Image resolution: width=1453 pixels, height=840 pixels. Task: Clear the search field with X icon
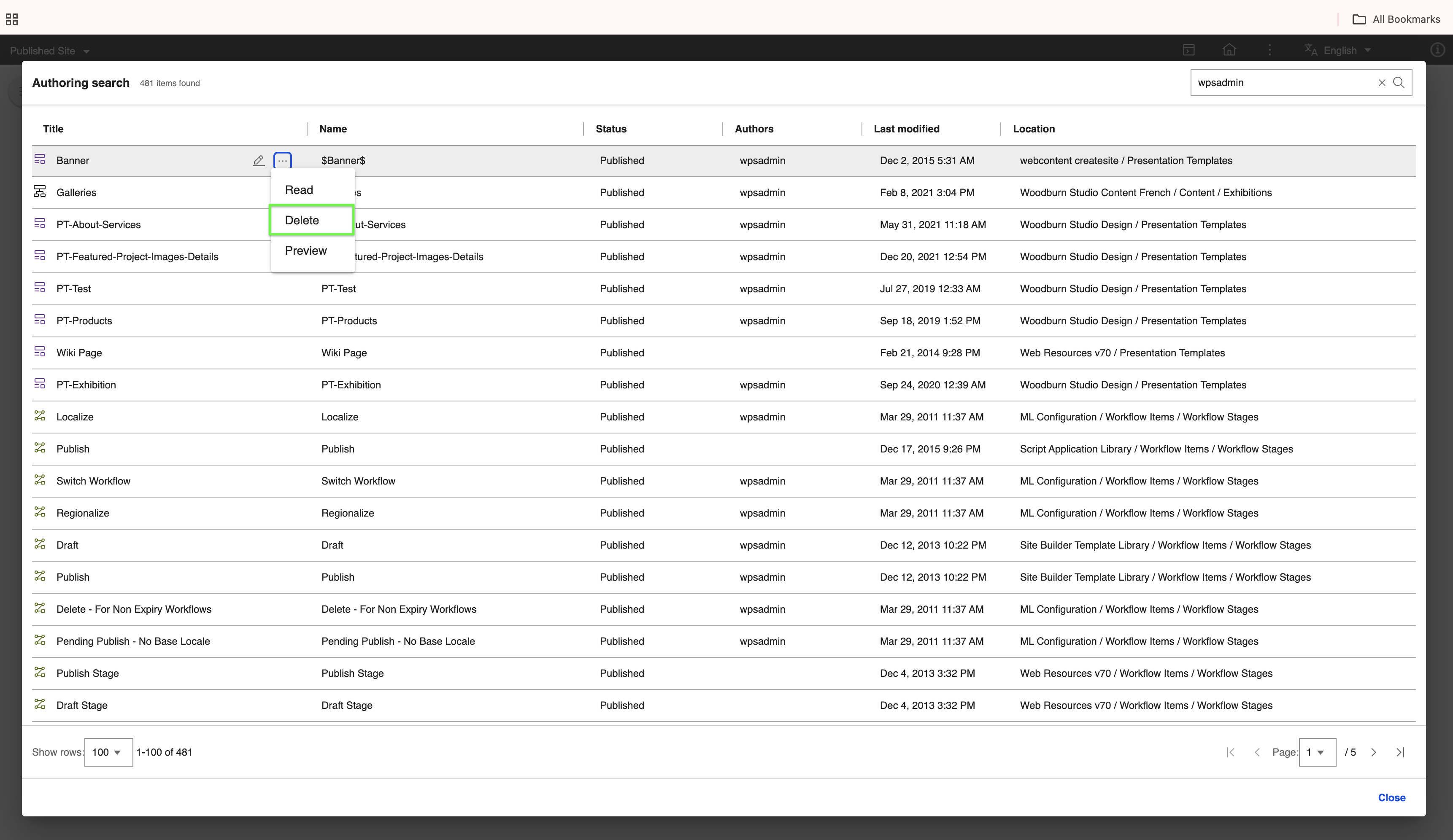[1382, 83]
